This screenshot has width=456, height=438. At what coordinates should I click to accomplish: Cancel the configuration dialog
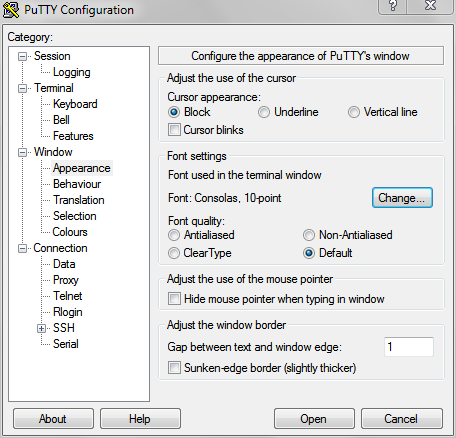coord(402,419)
